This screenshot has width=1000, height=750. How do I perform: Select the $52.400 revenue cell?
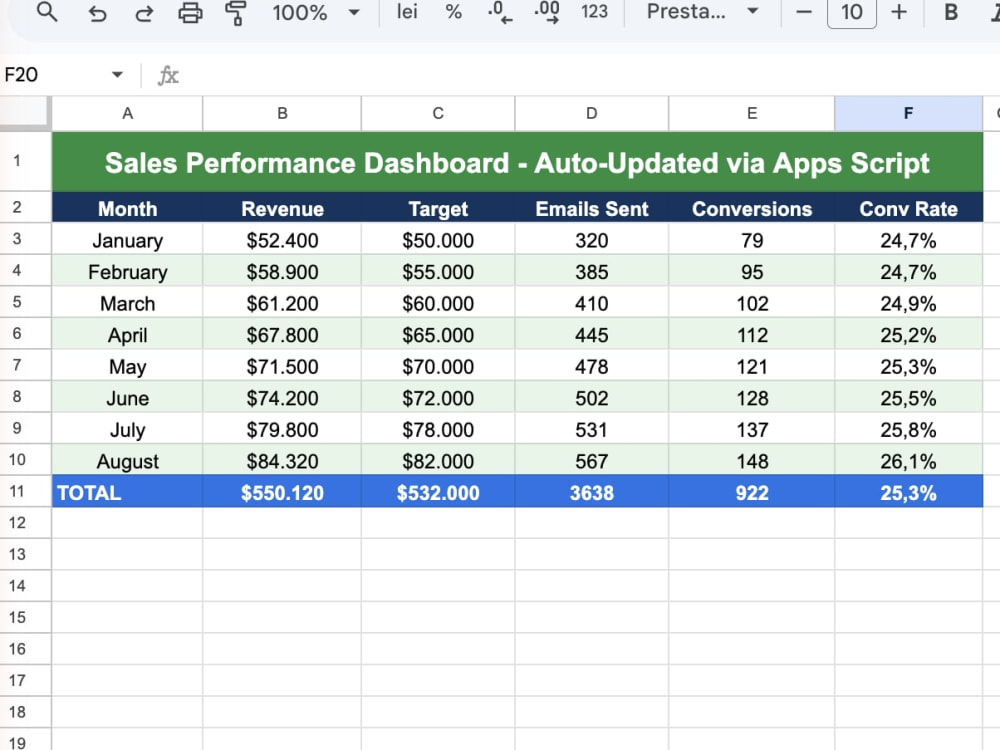tap(282, 240)
